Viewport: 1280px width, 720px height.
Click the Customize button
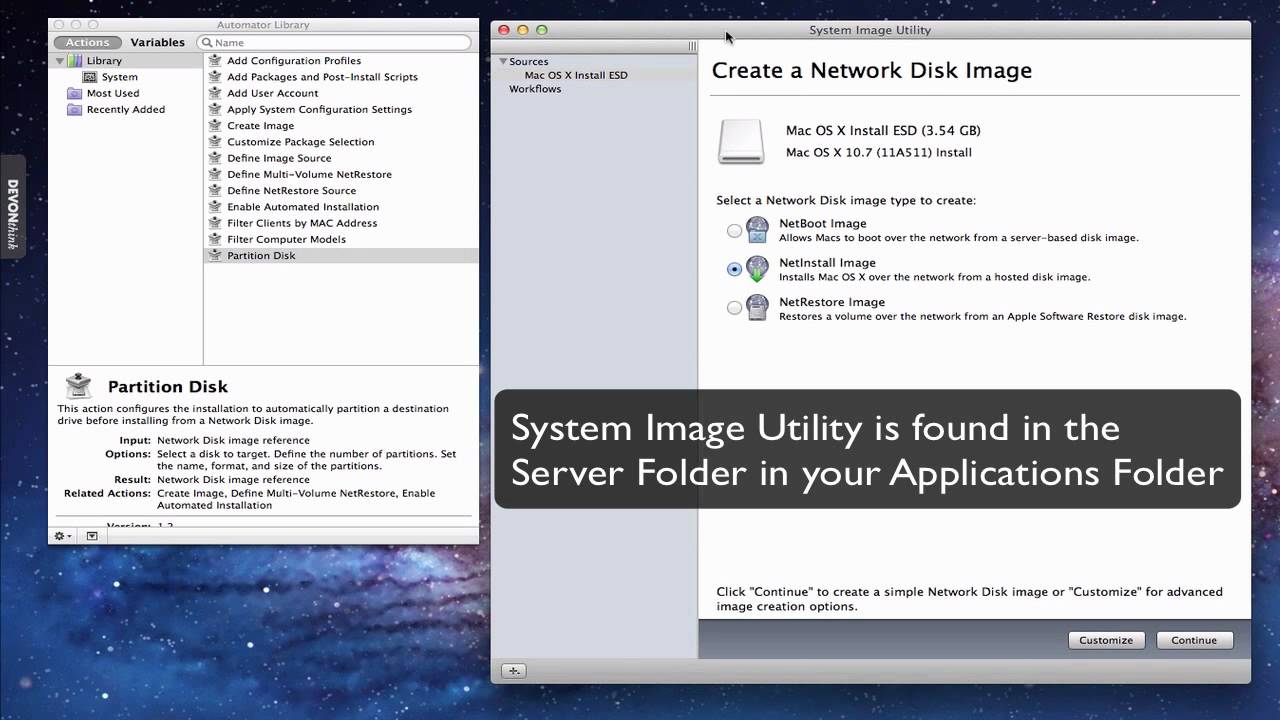point(1106,640)
